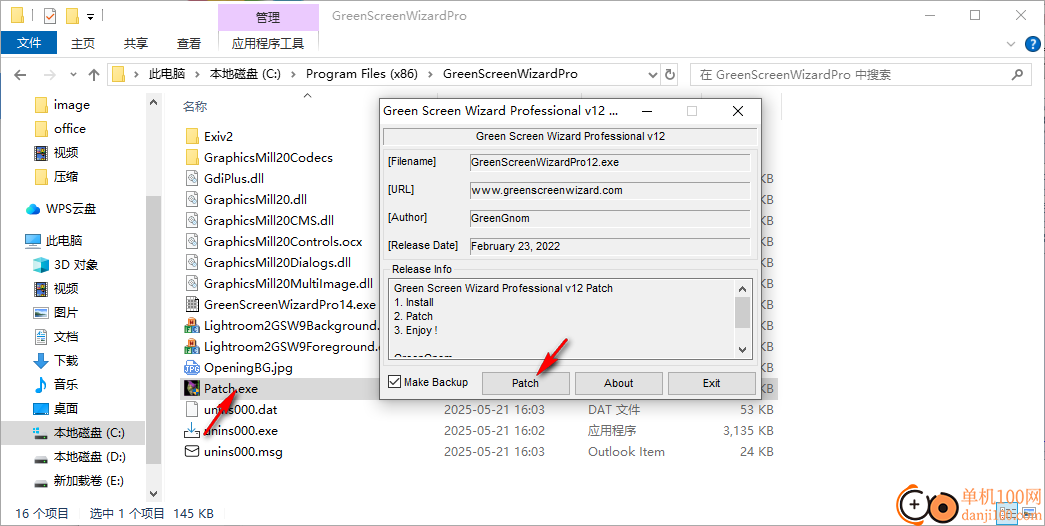Select the Exiv2 folder icon
Screen dimensions: 1045x526
(192, 137)
